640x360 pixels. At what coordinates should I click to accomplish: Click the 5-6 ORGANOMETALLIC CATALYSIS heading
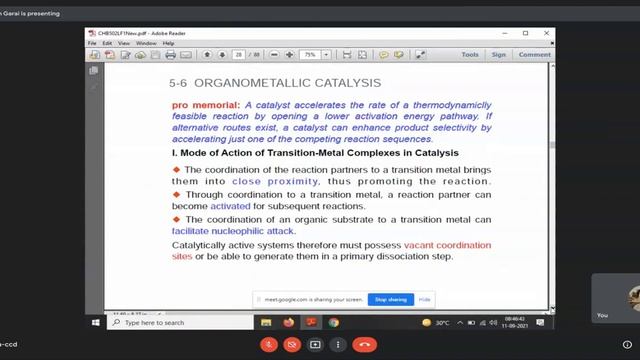pyautogui.click(x=275, y=83)
